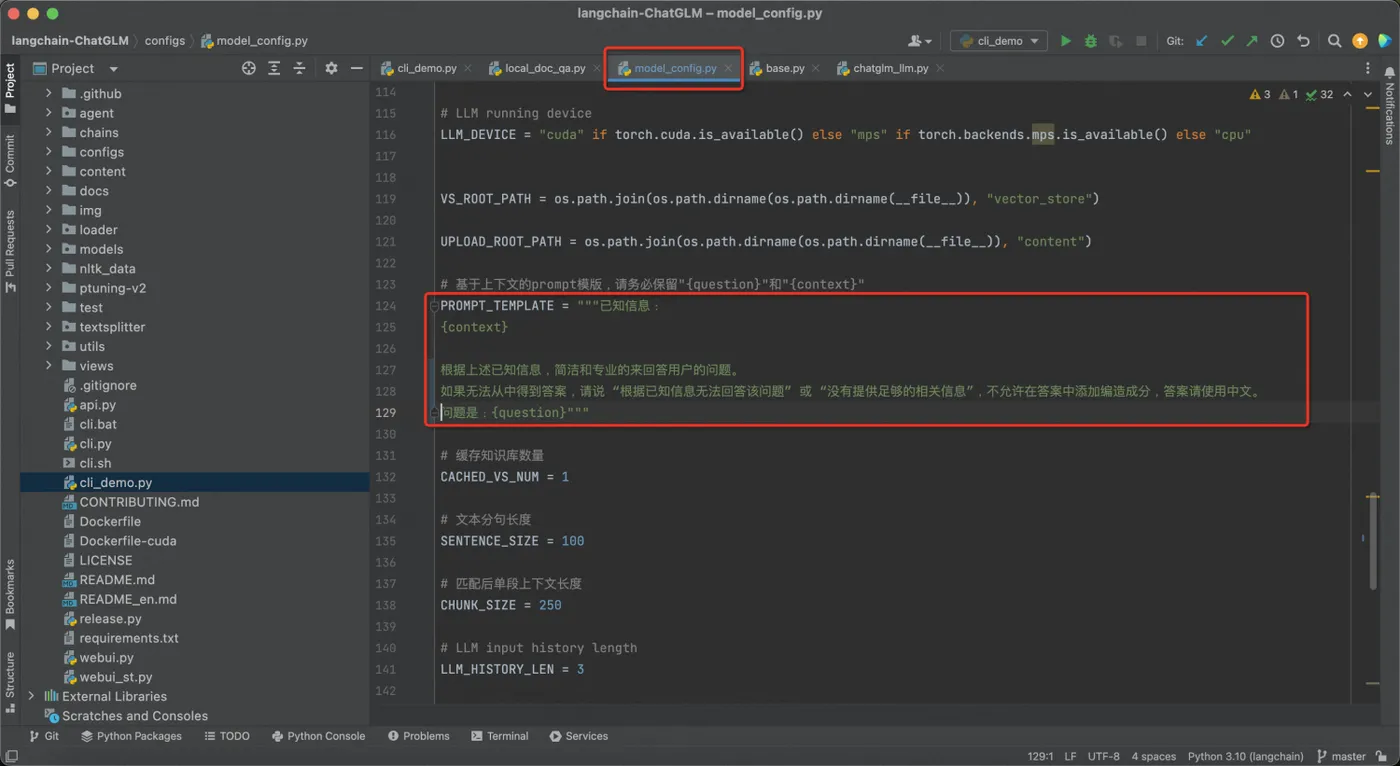Open Project panel settings gear
1400x766 pixels.
(x=331, y=68)
